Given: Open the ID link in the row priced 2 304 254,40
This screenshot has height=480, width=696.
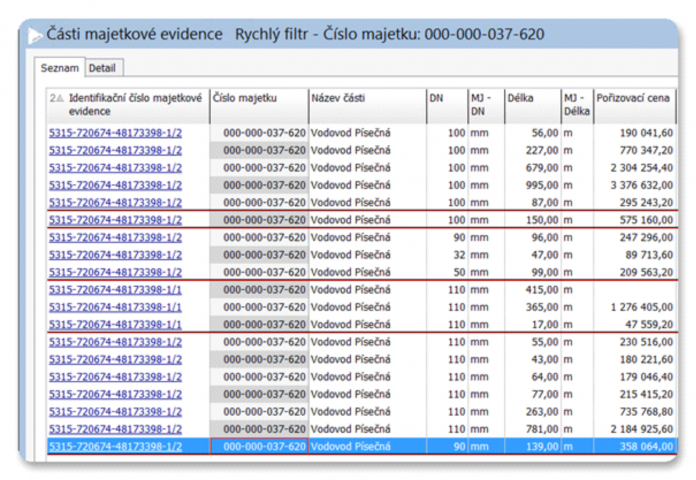Looking at the screenshot, I should [115, 168].
